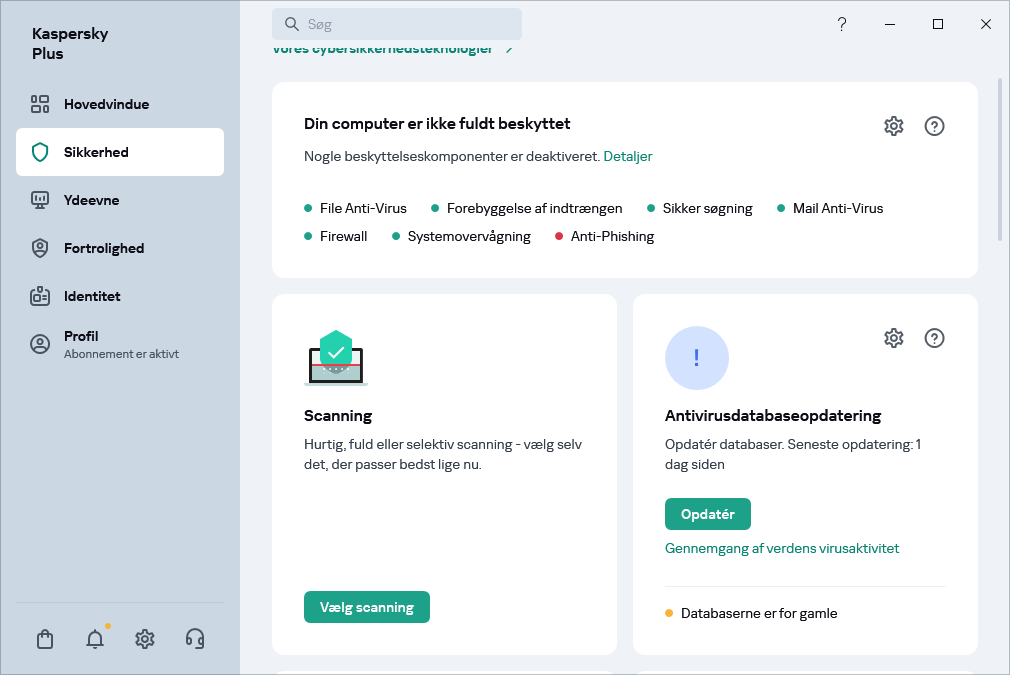1010x675 pixels.
Task: Click the question mark in title bar
Action: click(842, 24)
